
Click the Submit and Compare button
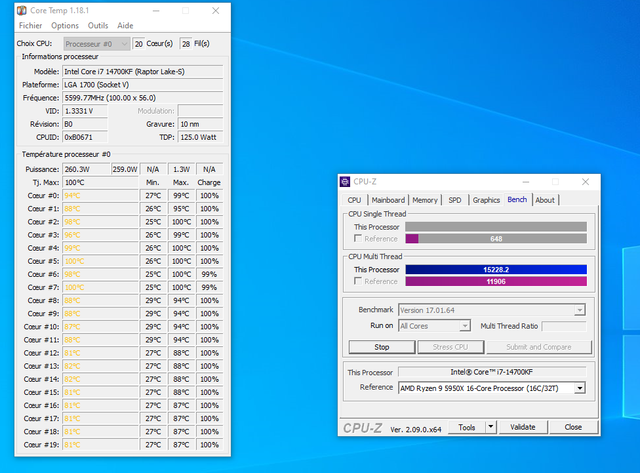538,347
